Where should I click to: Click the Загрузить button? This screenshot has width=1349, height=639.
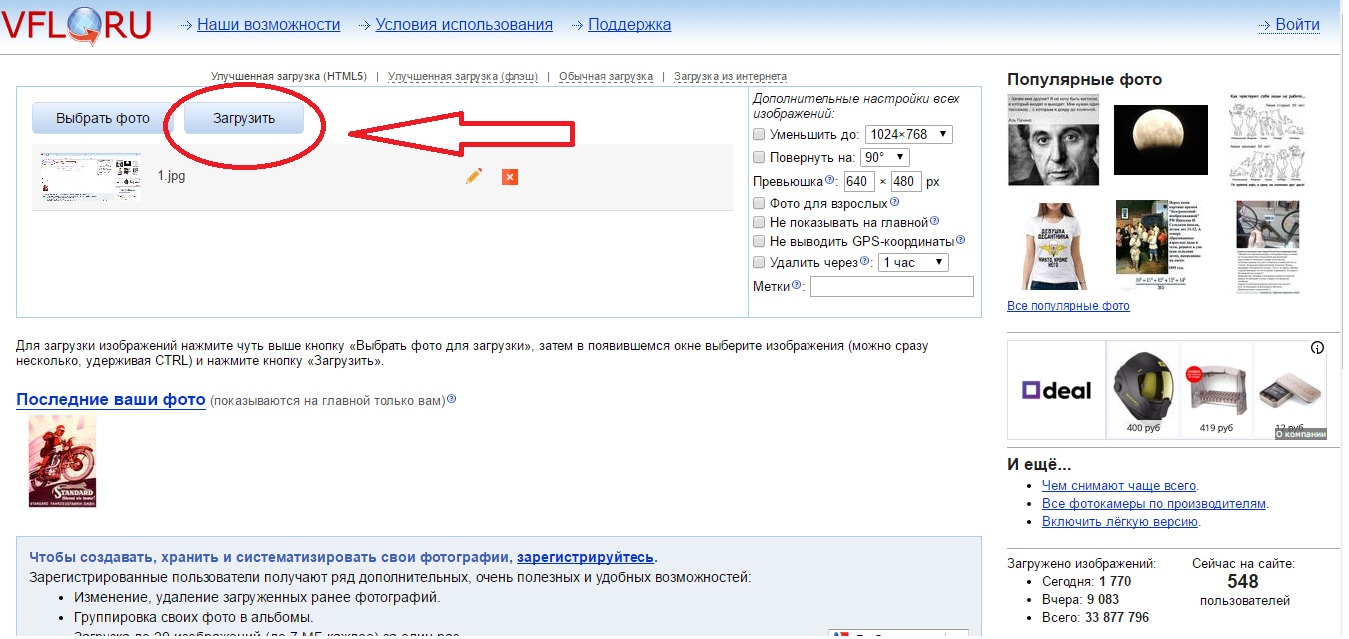(x=244, y=118)
